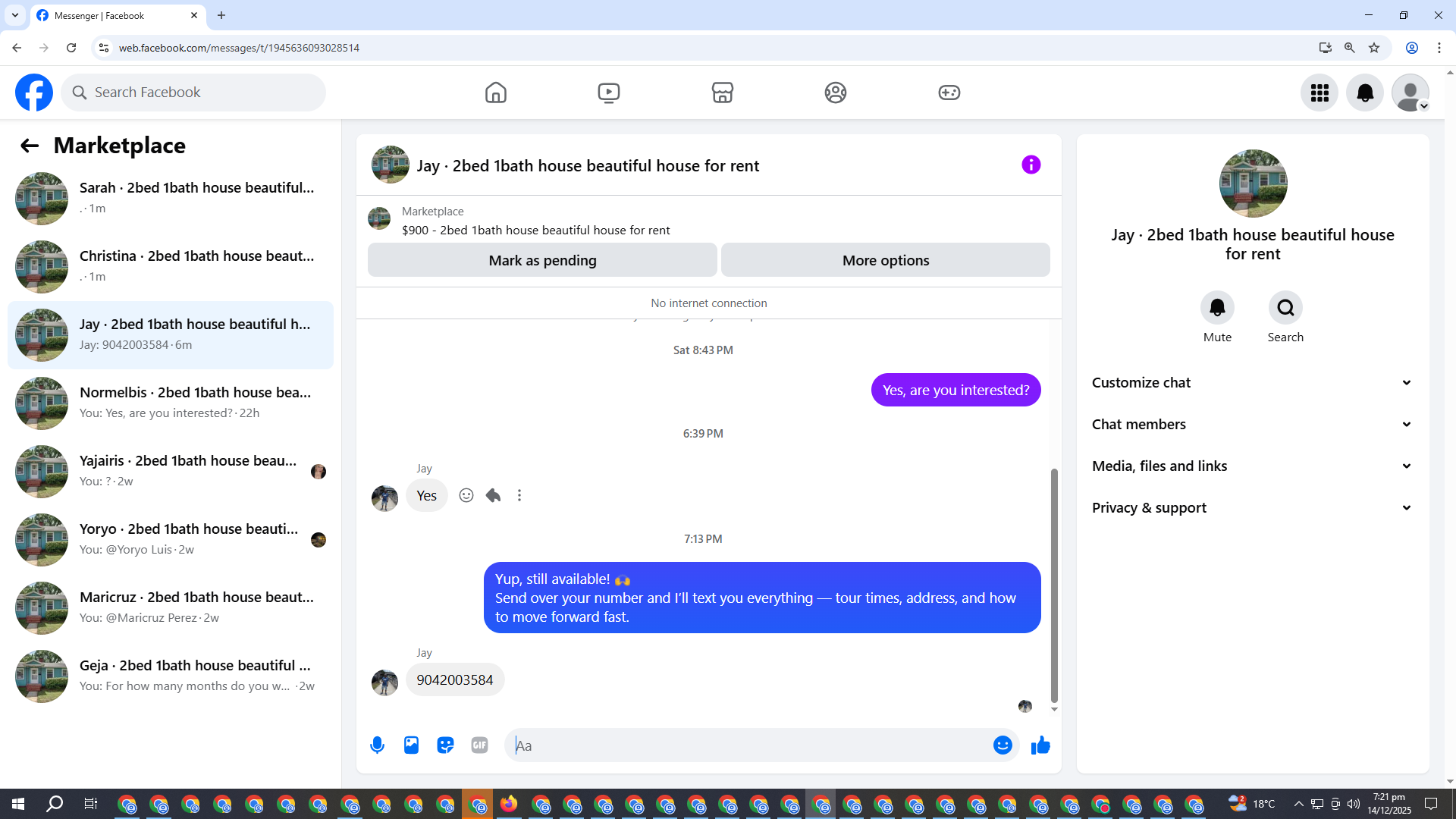
Task: Click the More options button
Action: click(x=885, y=260)
